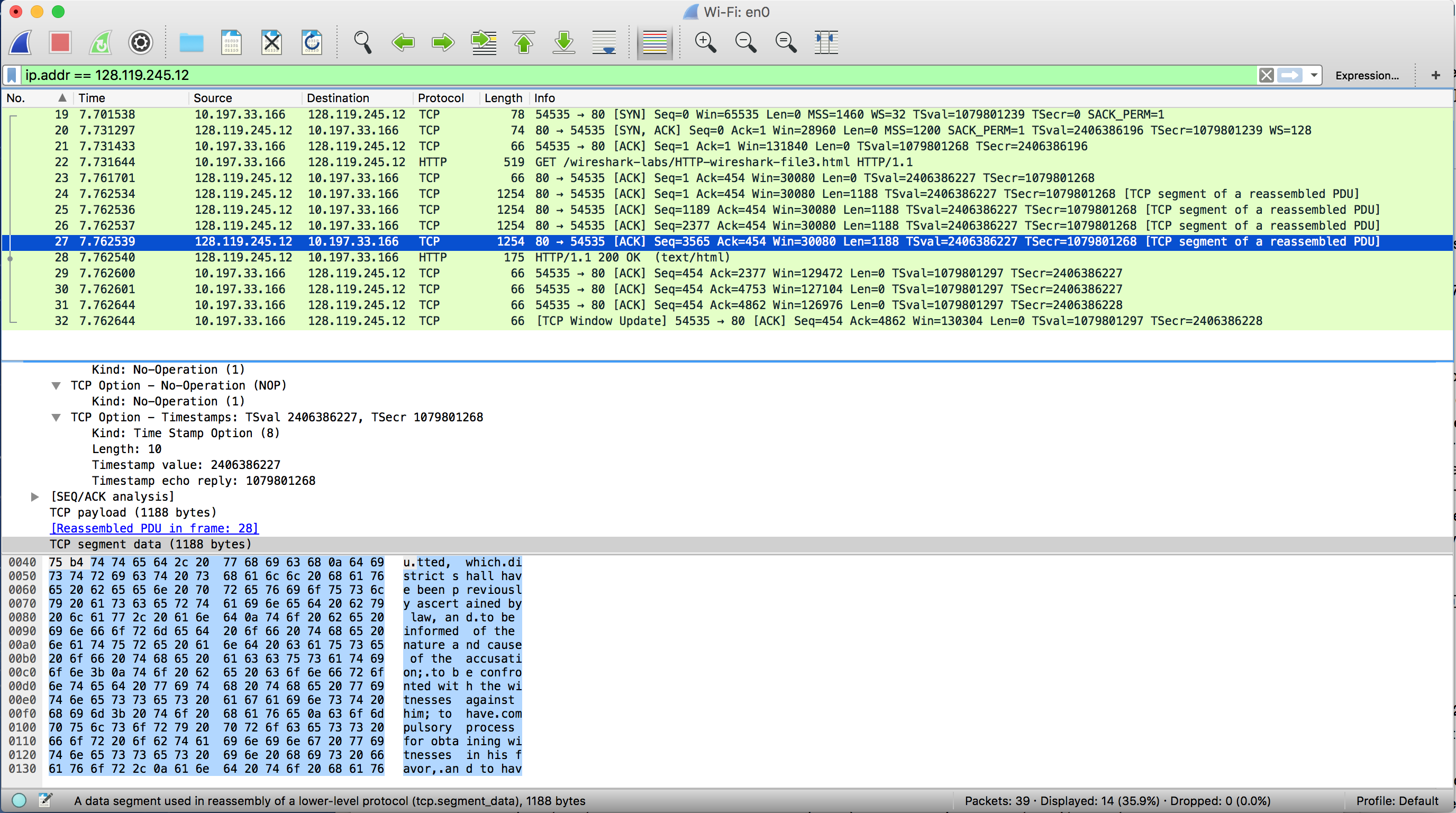Image resolution: width=1456 pixels, height=813 pixels.
Task: Toggle colorize packet list button
Action: coord(654,42)
